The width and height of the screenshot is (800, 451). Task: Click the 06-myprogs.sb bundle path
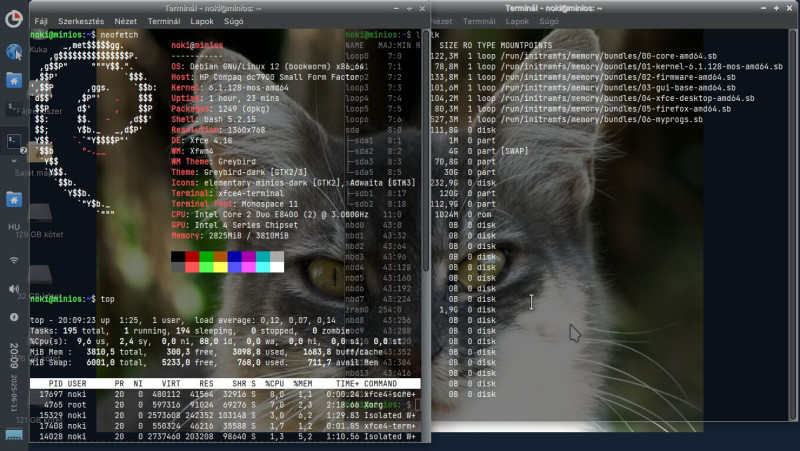[x=601, y=119]
